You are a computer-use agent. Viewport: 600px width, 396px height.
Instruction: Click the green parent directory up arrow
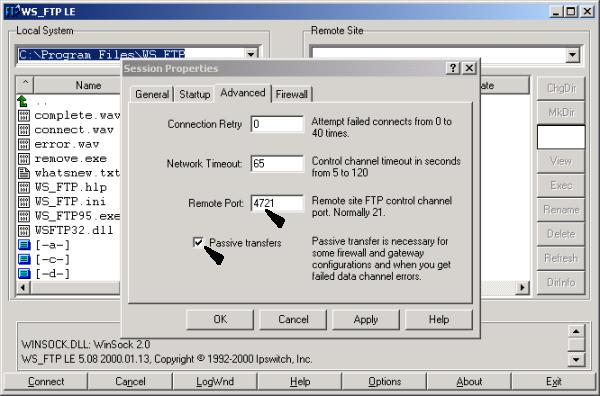tap(23, 101)
